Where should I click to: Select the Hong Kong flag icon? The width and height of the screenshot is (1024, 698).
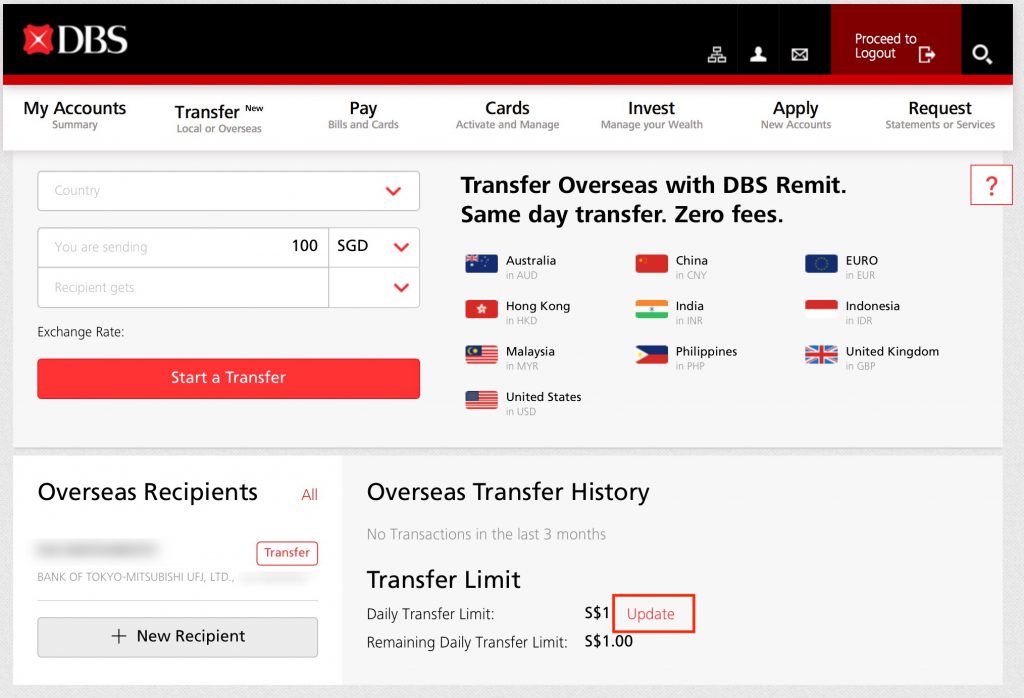(x=481, y=309)
